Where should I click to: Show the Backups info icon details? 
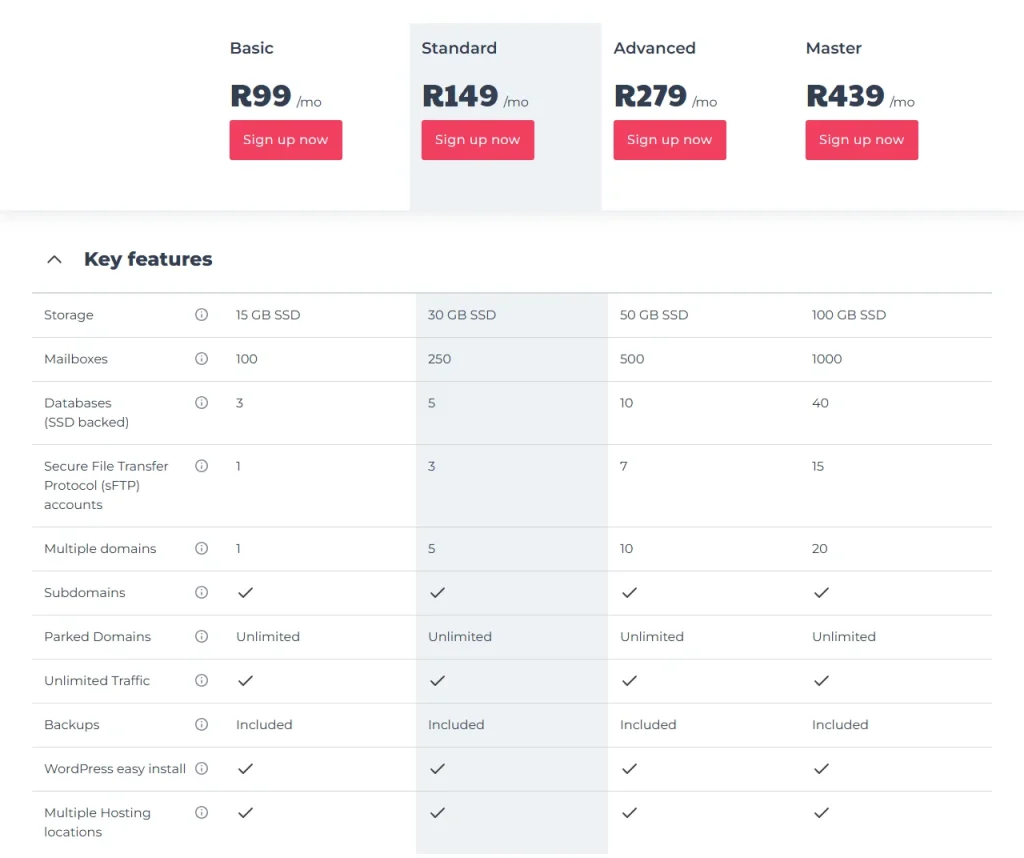pyautogui.click(x=201, y=725)
